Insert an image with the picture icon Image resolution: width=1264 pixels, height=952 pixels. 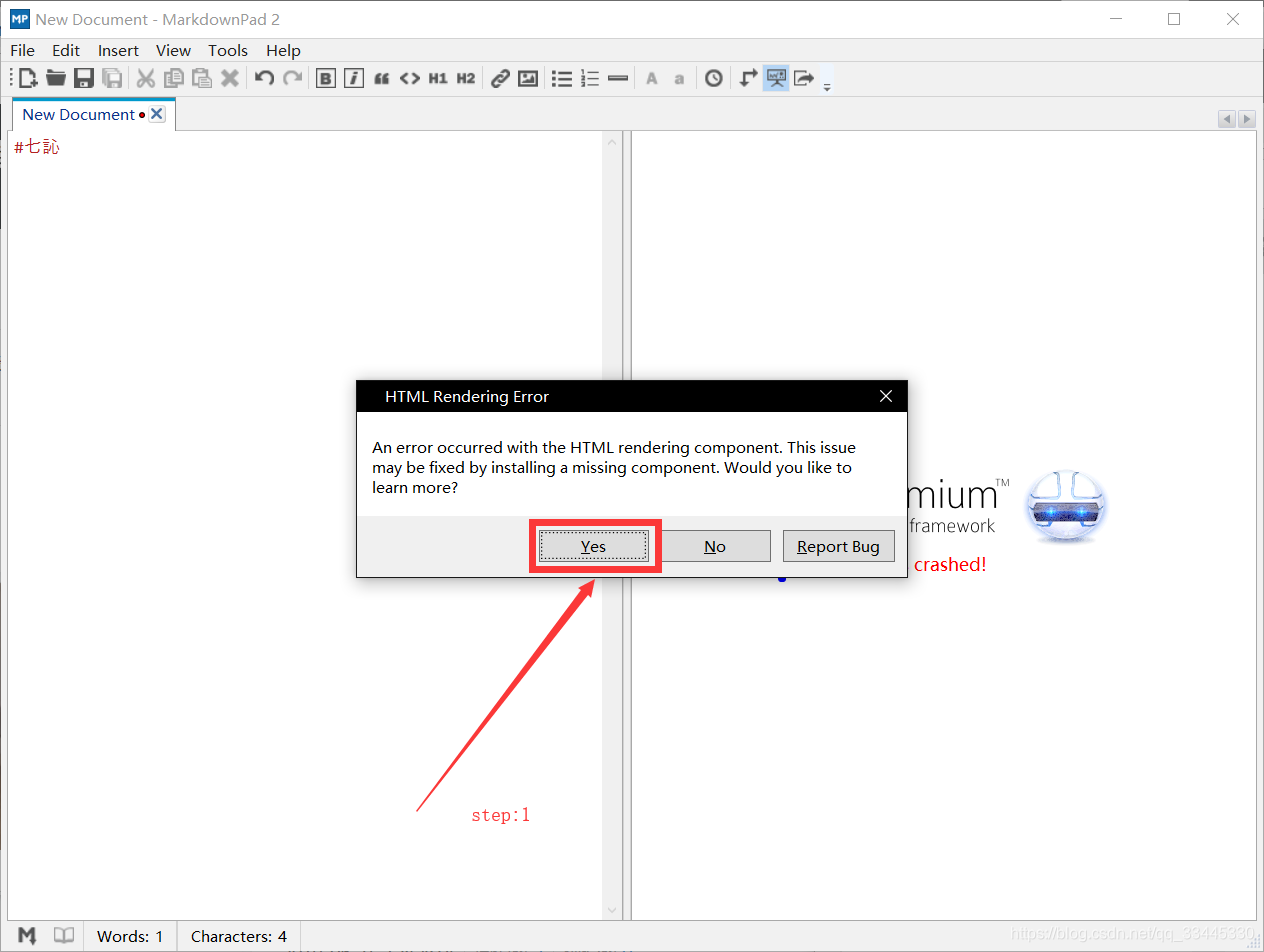pos(528,78)
